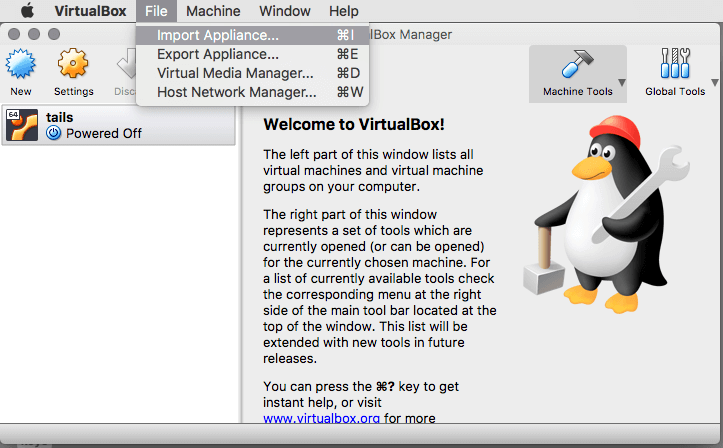Open the Machine menu

click(x=213, y=11)
